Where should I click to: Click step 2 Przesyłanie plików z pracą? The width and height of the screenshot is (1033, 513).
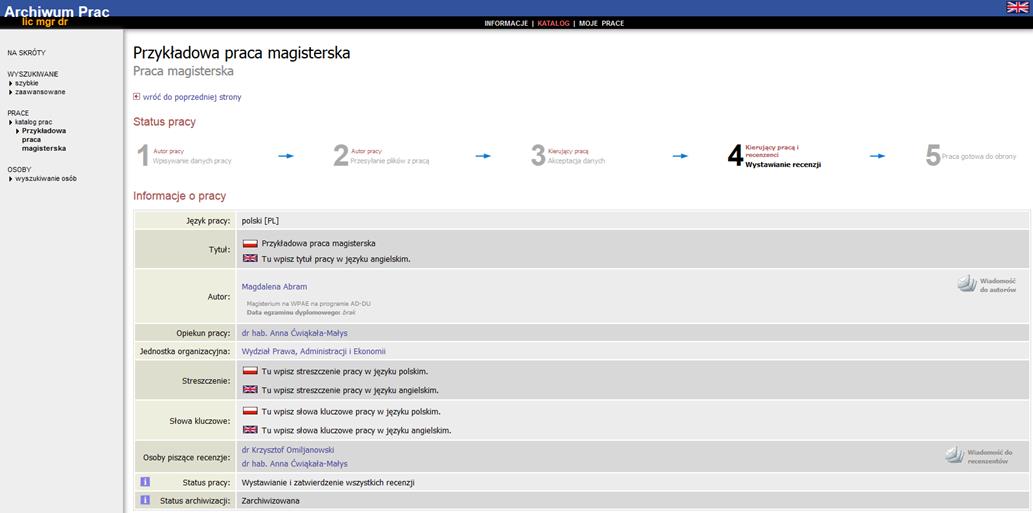coord(381,156)
